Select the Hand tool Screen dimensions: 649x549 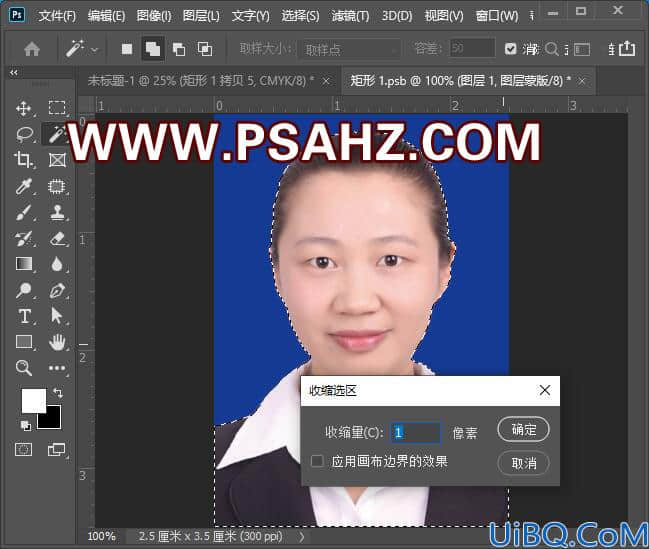coord(57,342)
